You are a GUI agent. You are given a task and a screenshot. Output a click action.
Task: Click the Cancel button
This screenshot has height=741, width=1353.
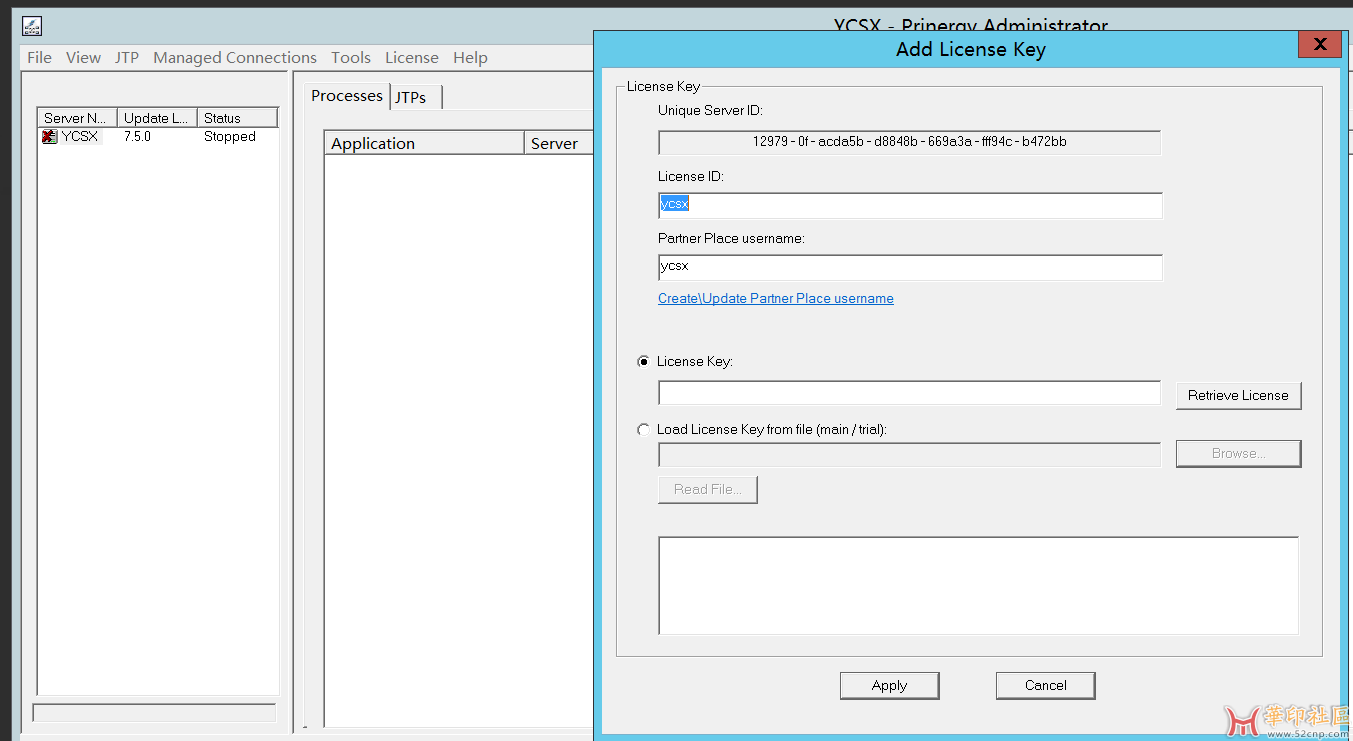(x=1045, y=685)
